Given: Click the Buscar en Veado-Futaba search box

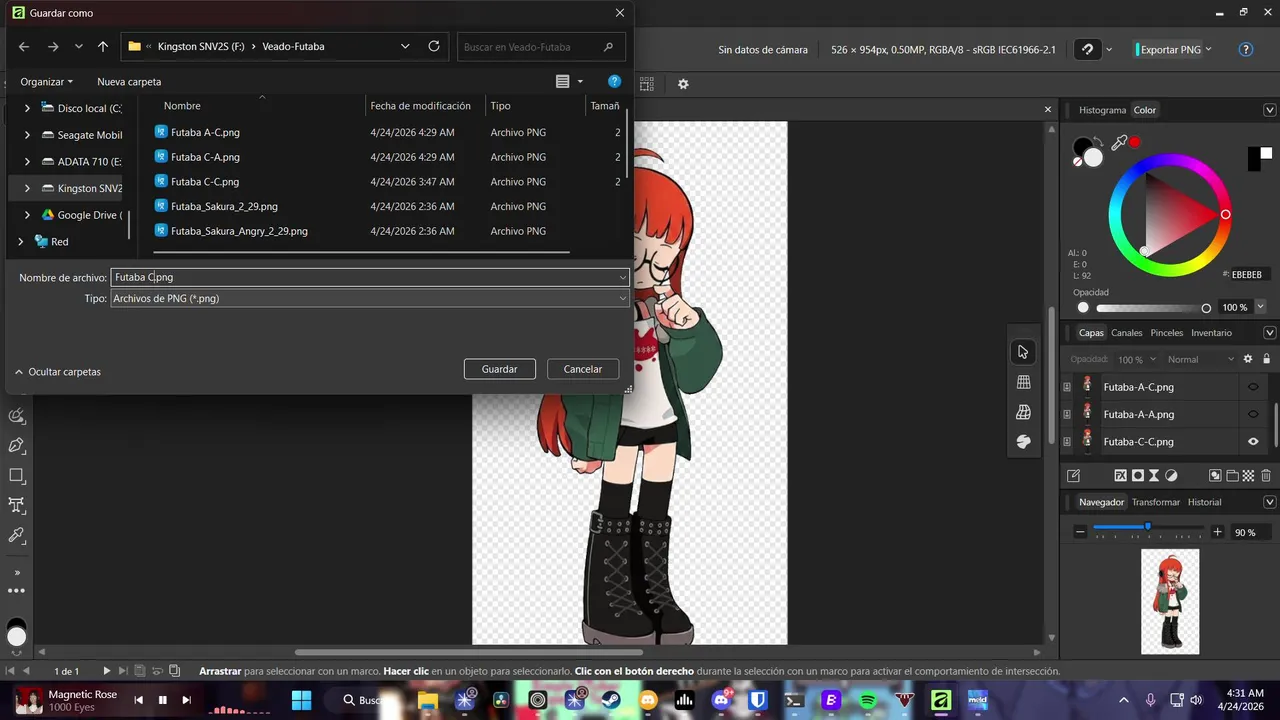Looking at the screenshot, I should pyautogui.click(x=541, y=46).
